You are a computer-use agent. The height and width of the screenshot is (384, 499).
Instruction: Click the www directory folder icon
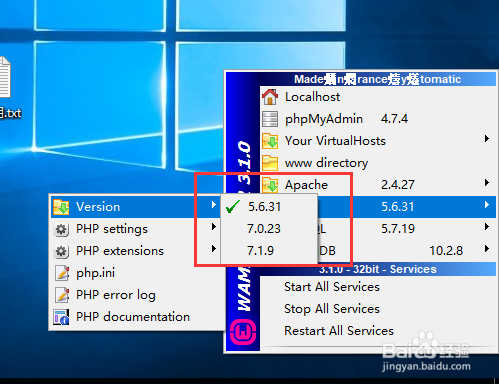(270, 163)
